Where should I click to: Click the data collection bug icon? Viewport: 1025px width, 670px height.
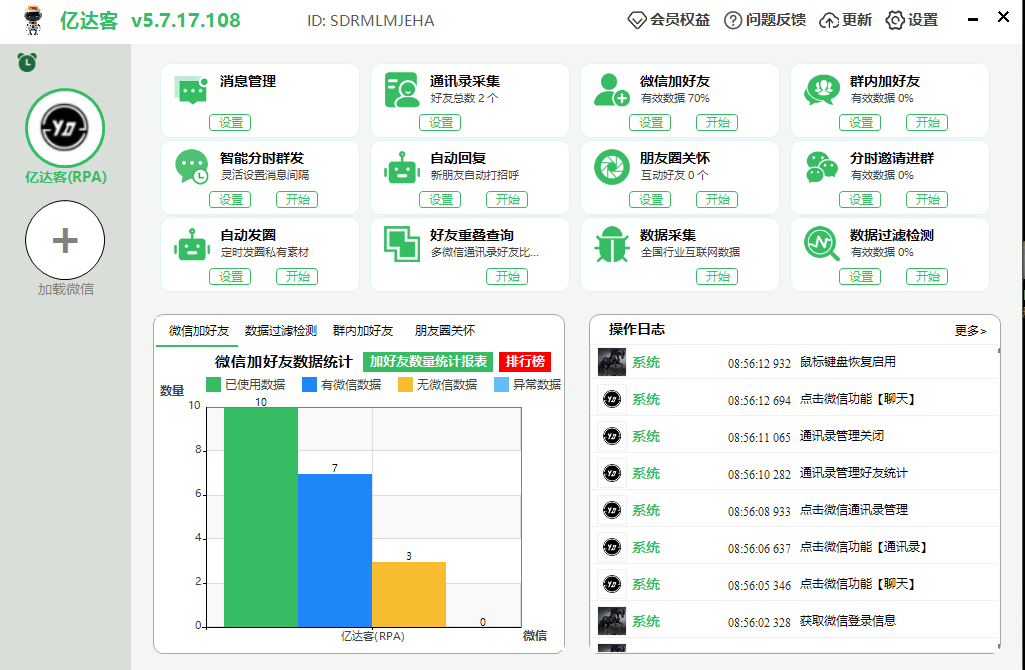611,244
